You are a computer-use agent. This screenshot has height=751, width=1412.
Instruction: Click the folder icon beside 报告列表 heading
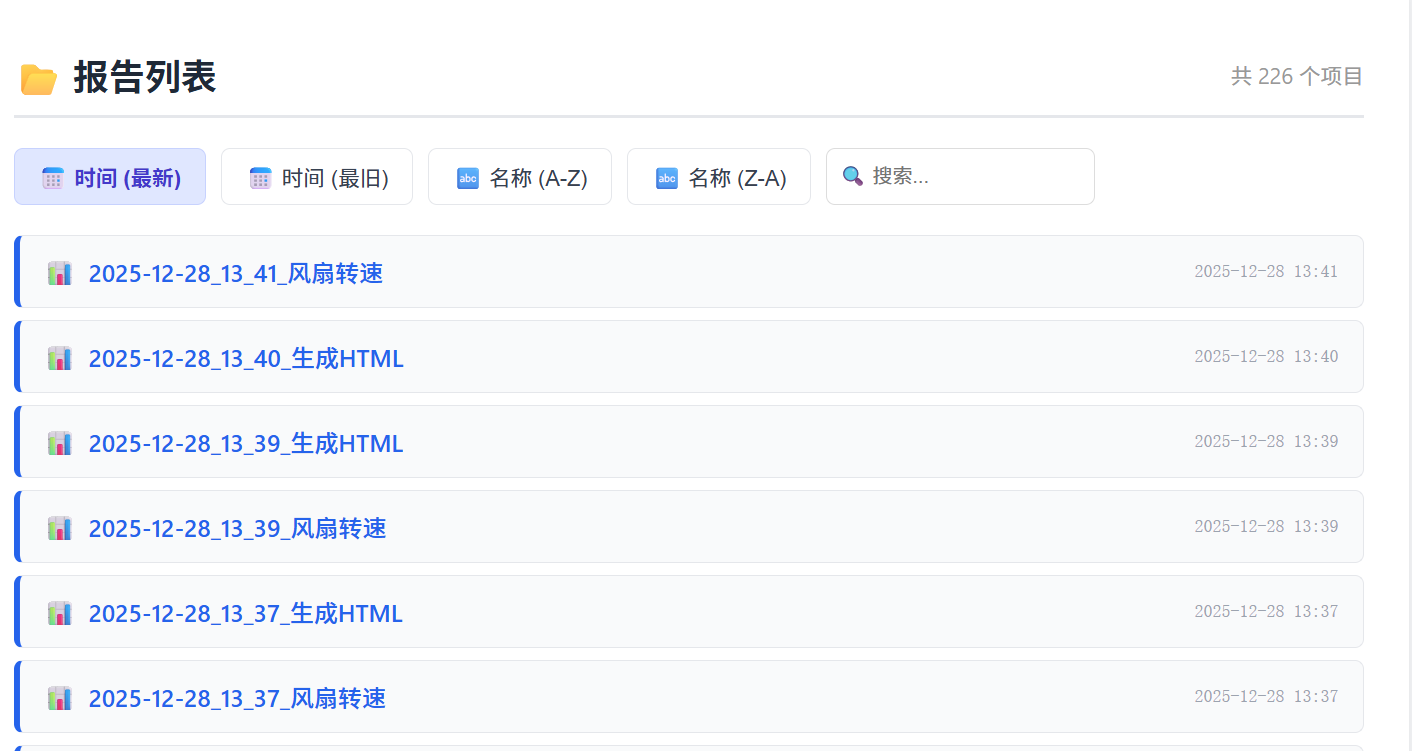(x=39, y=79)
